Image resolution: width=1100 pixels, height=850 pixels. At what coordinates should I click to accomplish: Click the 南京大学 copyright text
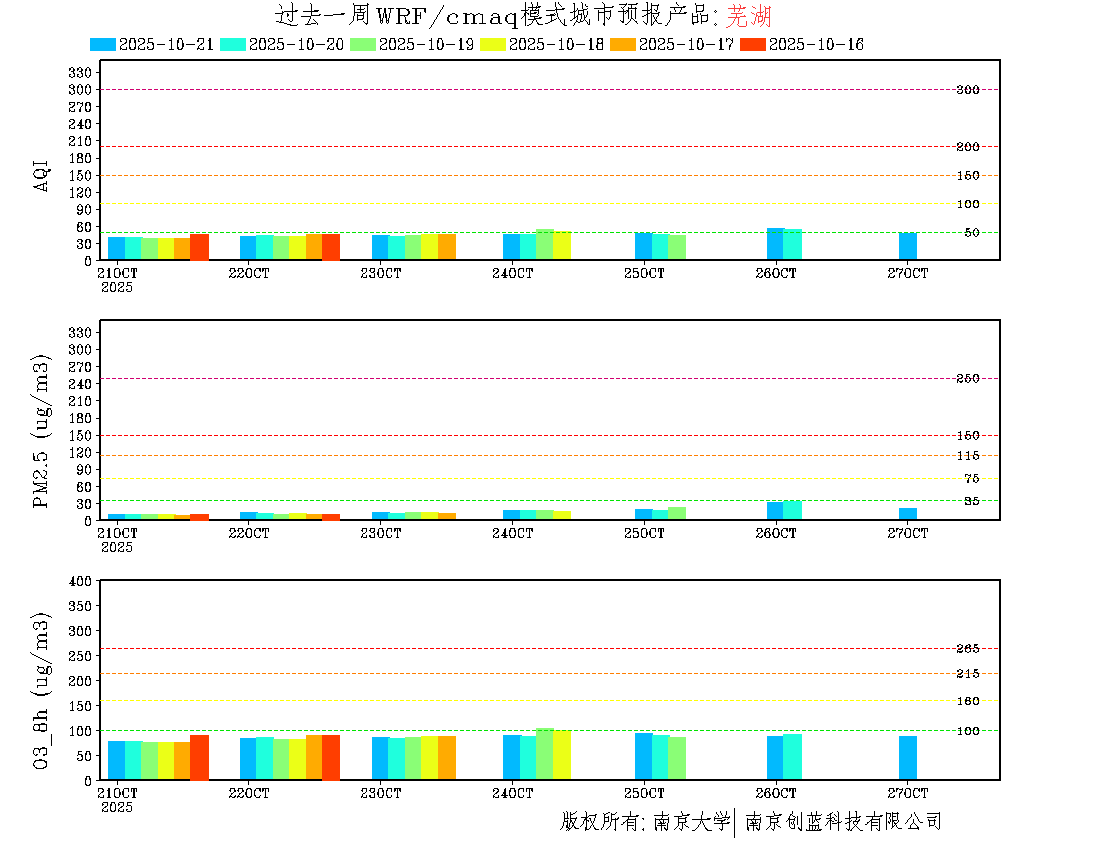(692, 822)
